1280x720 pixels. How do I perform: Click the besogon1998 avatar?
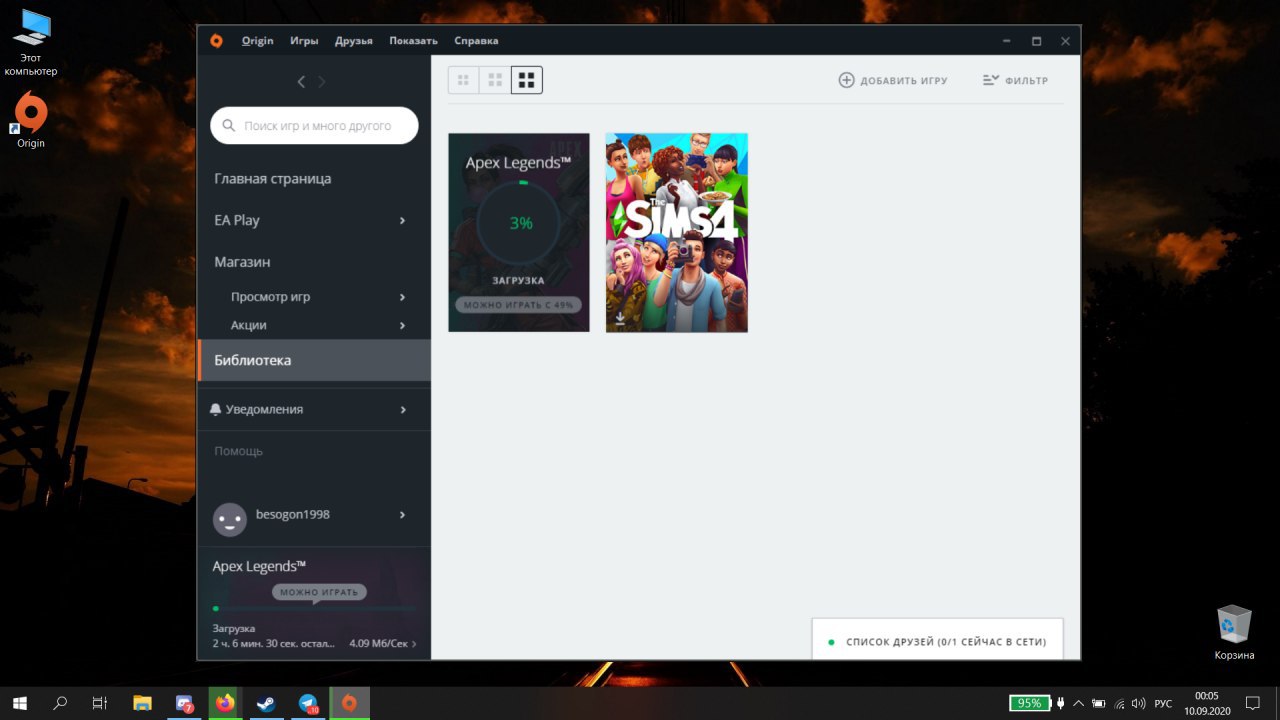coord(230,519)
